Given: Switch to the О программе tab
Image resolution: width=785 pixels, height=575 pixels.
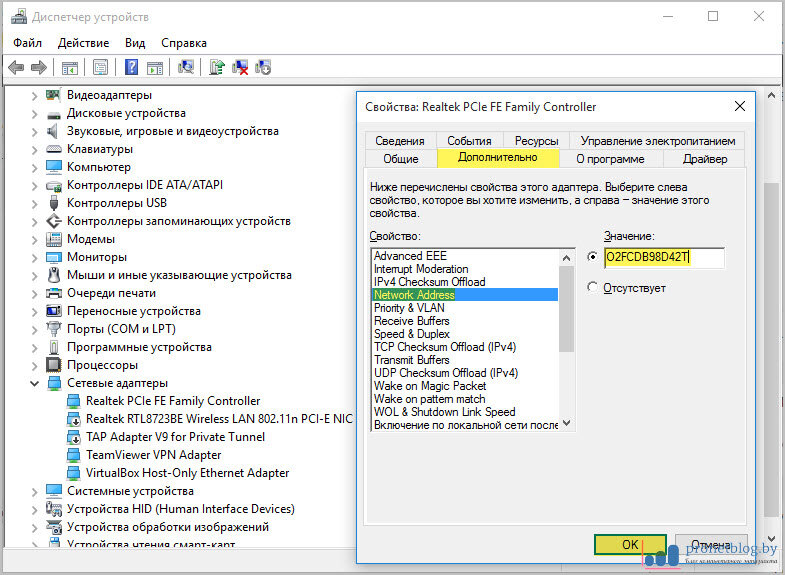Looking at the screenshot, I should (610, 159).
